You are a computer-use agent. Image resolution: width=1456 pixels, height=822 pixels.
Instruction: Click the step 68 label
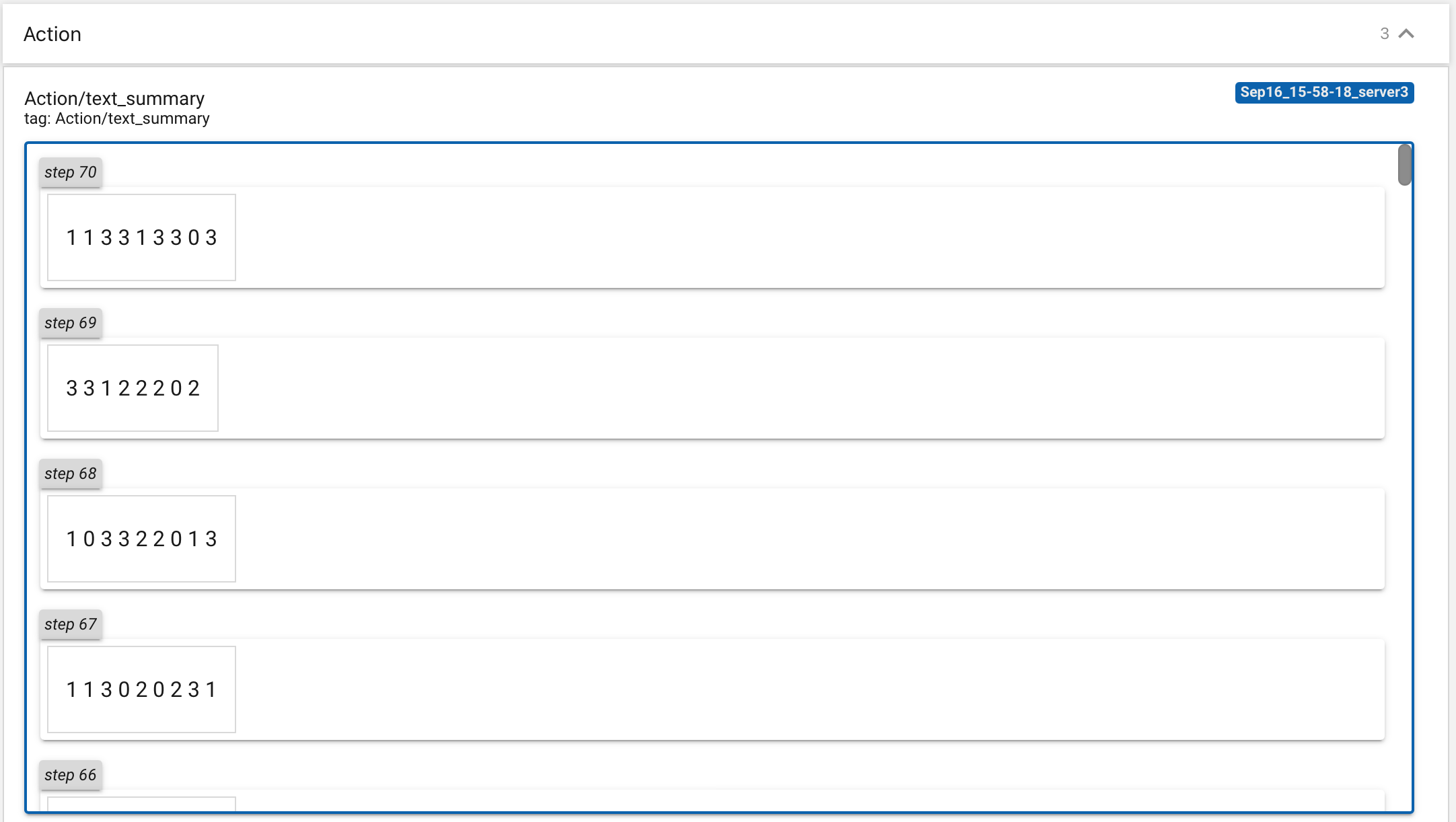[x=71, y=474]
